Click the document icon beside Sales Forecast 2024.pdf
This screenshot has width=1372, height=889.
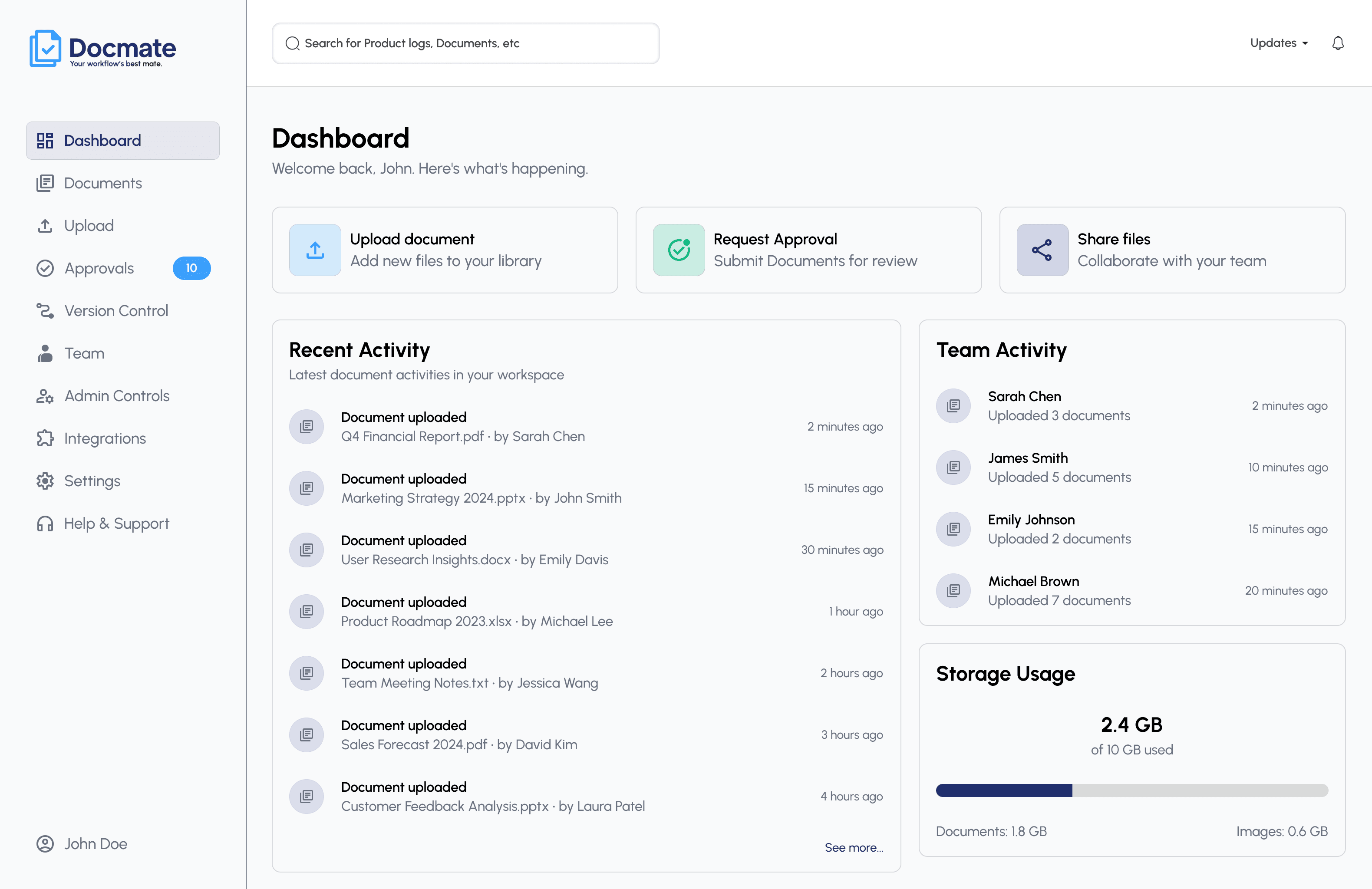[x=306, y=734]
